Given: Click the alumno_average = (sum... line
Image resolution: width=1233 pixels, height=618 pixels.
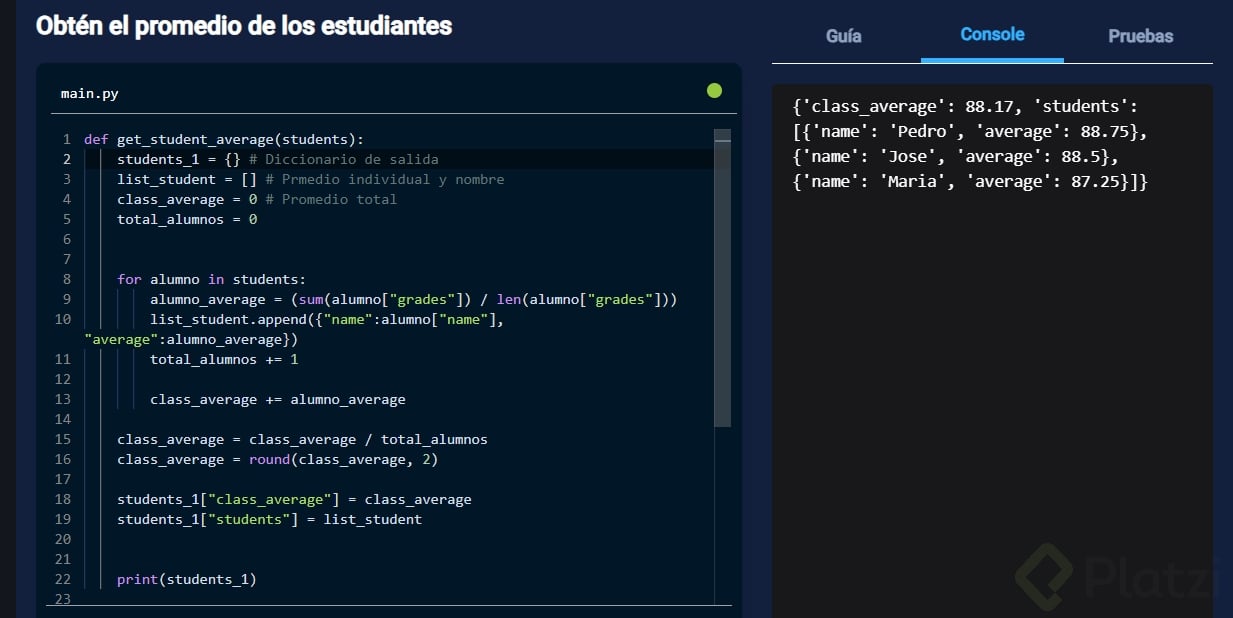Looking at the screenshot, I should (x=414, y=299).
